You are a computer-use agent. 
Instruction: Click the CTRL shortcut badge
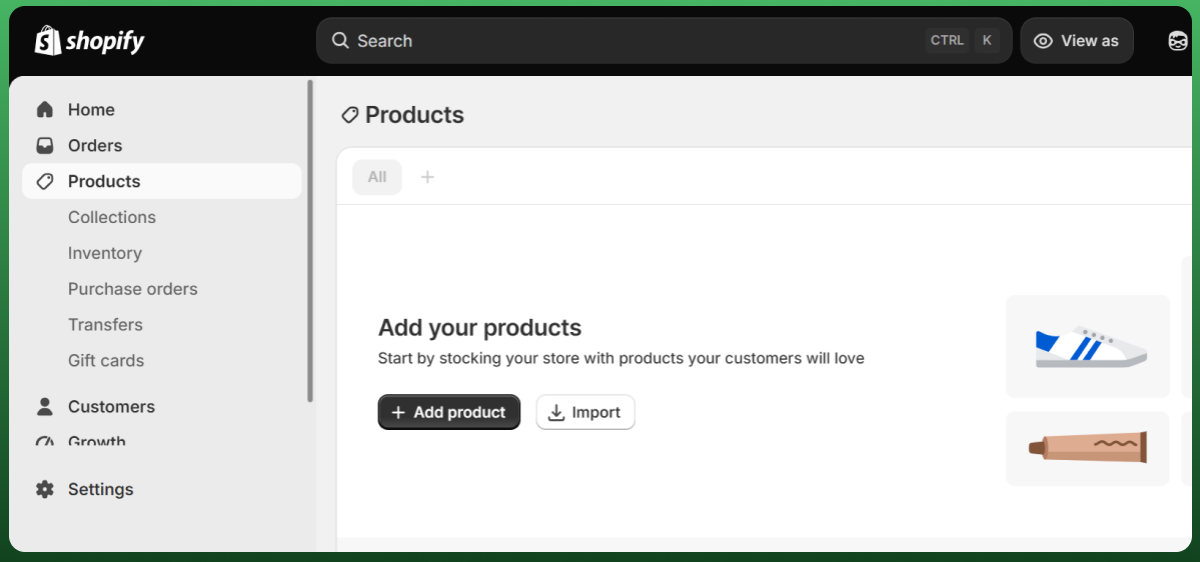(x=947, y=41)
